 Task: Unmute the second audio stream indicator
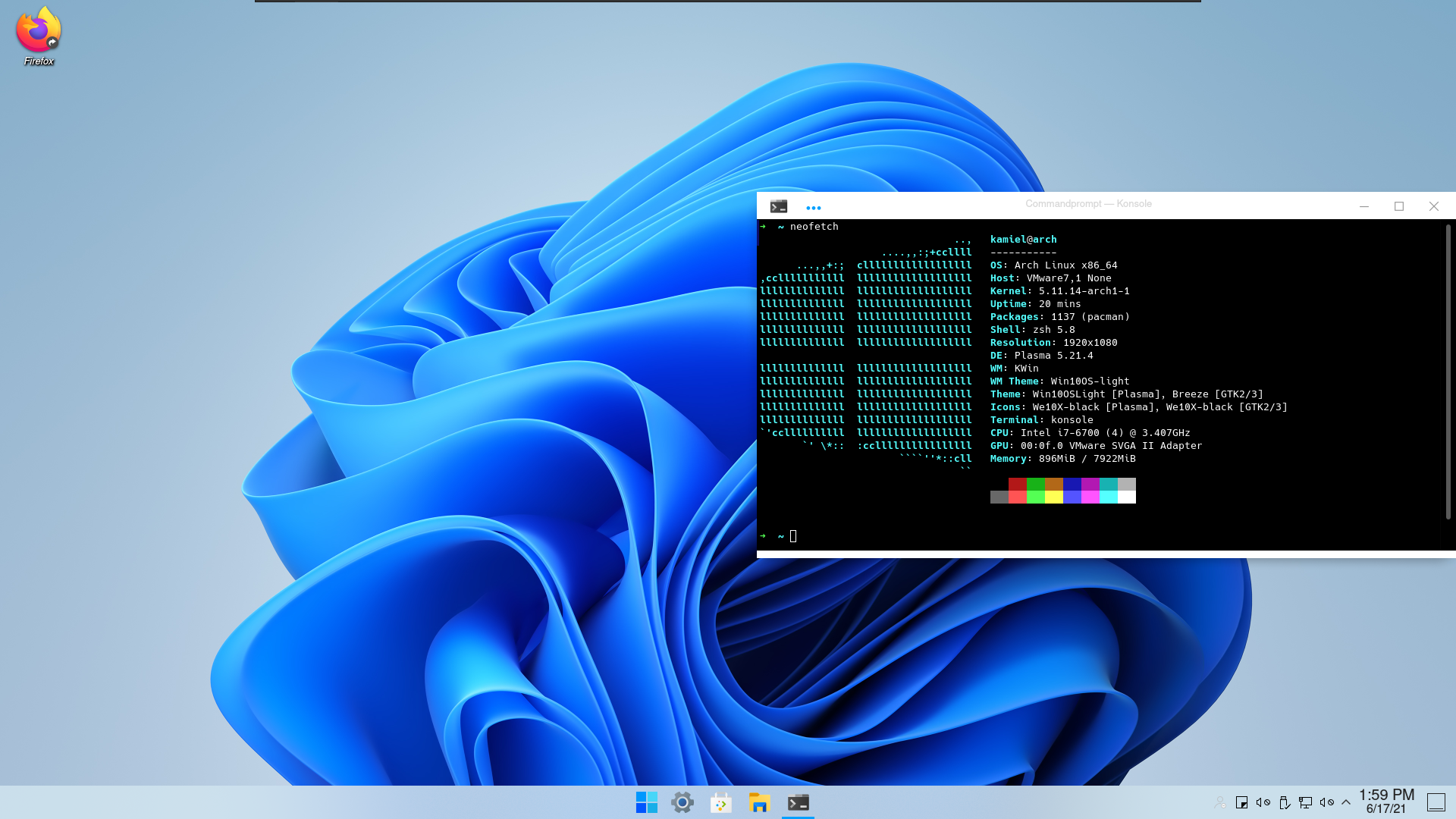[x=1327, y=802]
